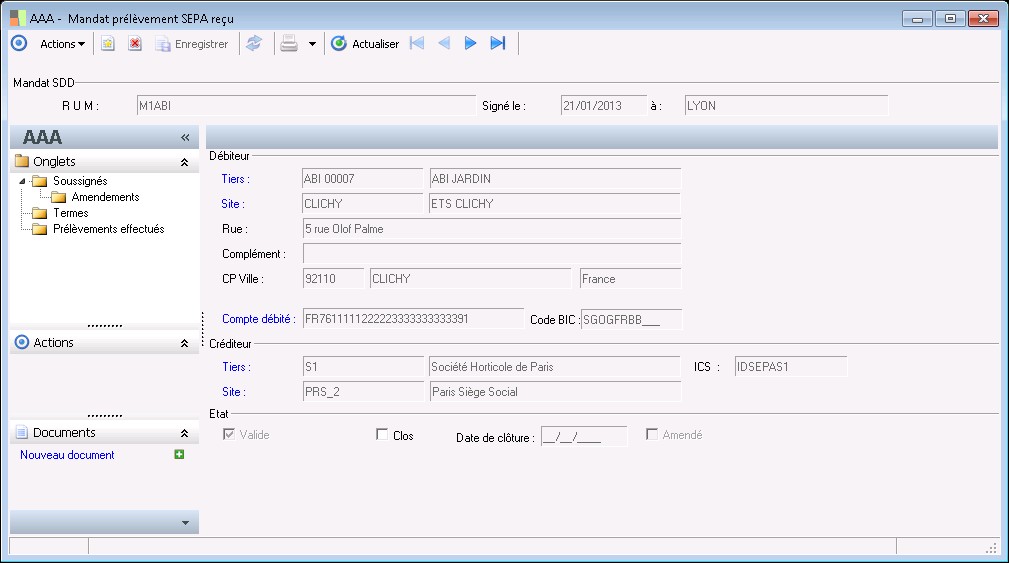Viewport: 1009px width, 563px height.
Task: Click the double-arrow sync icon in toolbar
Action: click(x=254, y=44)
